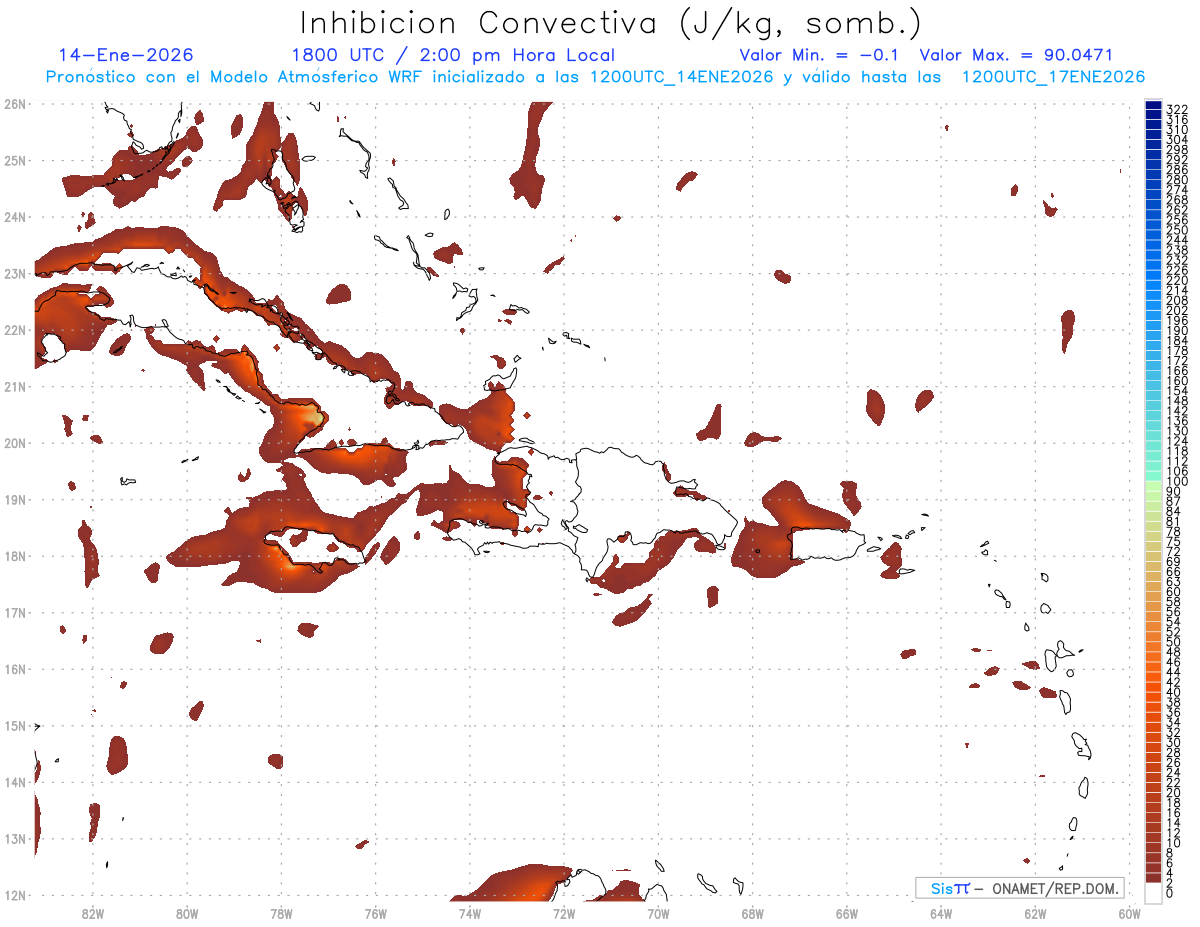Click '1800 UTC / 2:00 pm Hora Local'
This screenshot has width=1200, height=927.
(453, 55)
